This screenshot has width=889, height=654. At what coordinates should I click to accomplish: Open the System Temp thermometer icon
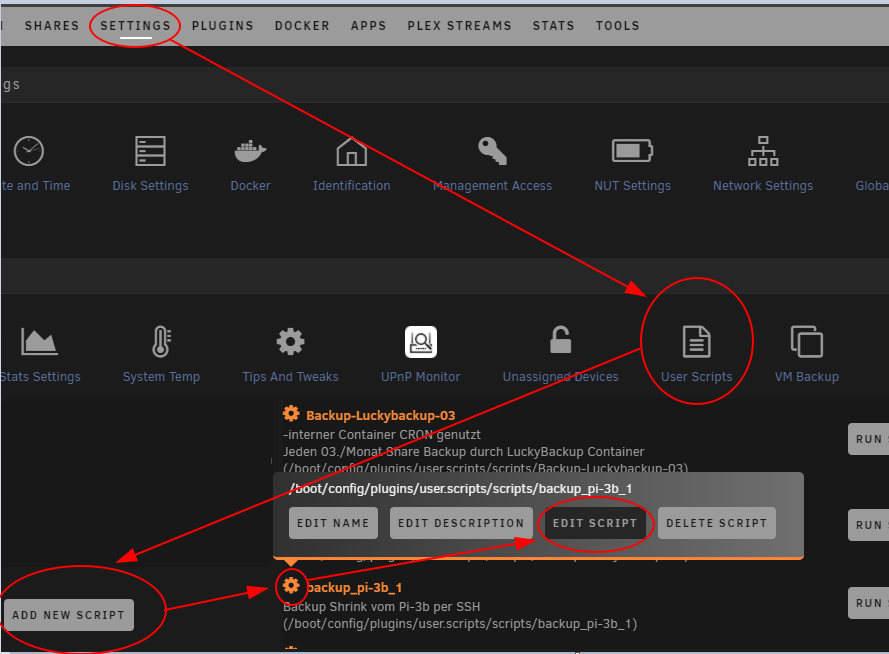tap(162, 341)
